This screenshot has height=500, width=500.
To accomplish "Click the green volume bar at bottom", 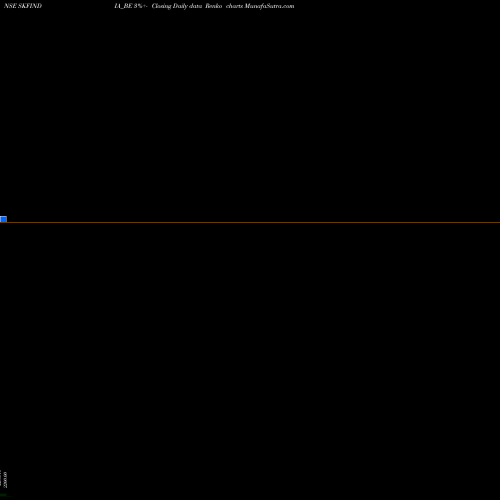I will click(x=3, y=495).
